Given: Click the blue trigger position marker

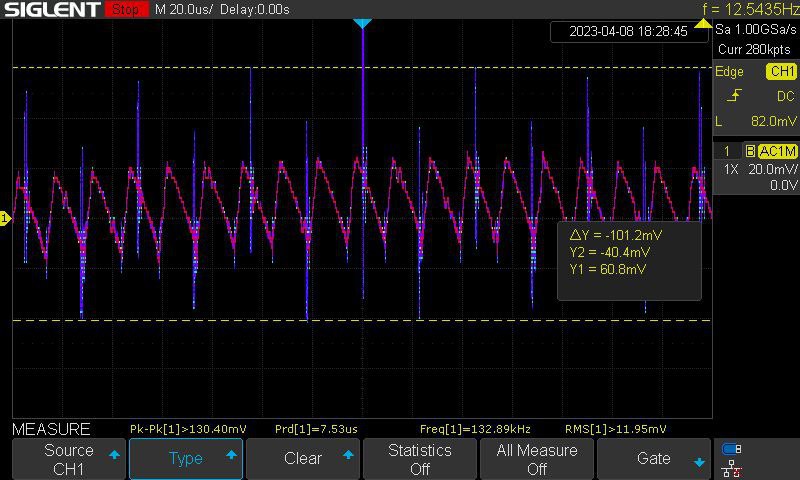Looking at the screenshot, I should click(x=362, y=23).
